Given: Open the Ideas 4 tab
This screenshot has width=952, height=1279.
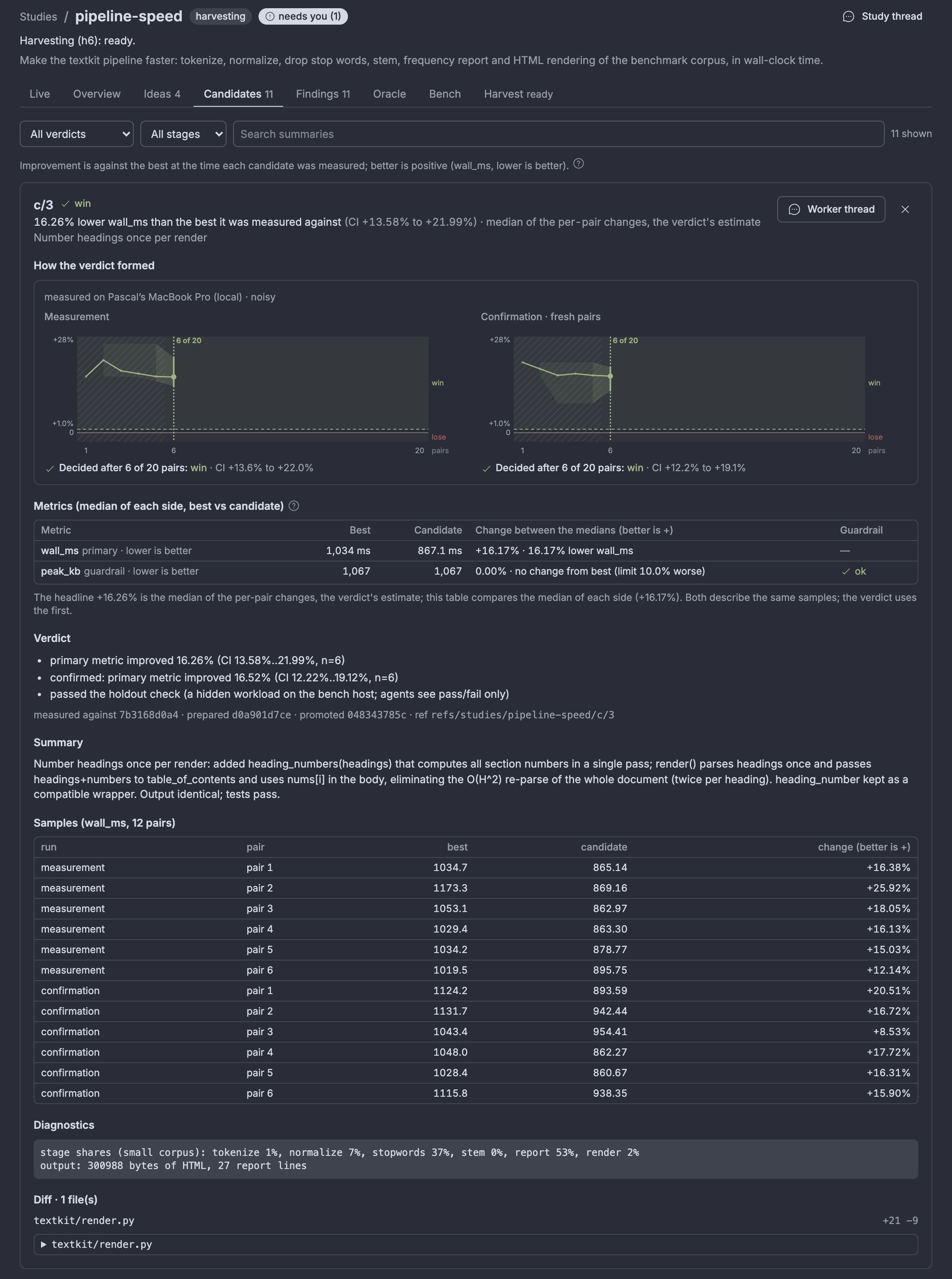Looking at the screenshot, I should 162,94.
